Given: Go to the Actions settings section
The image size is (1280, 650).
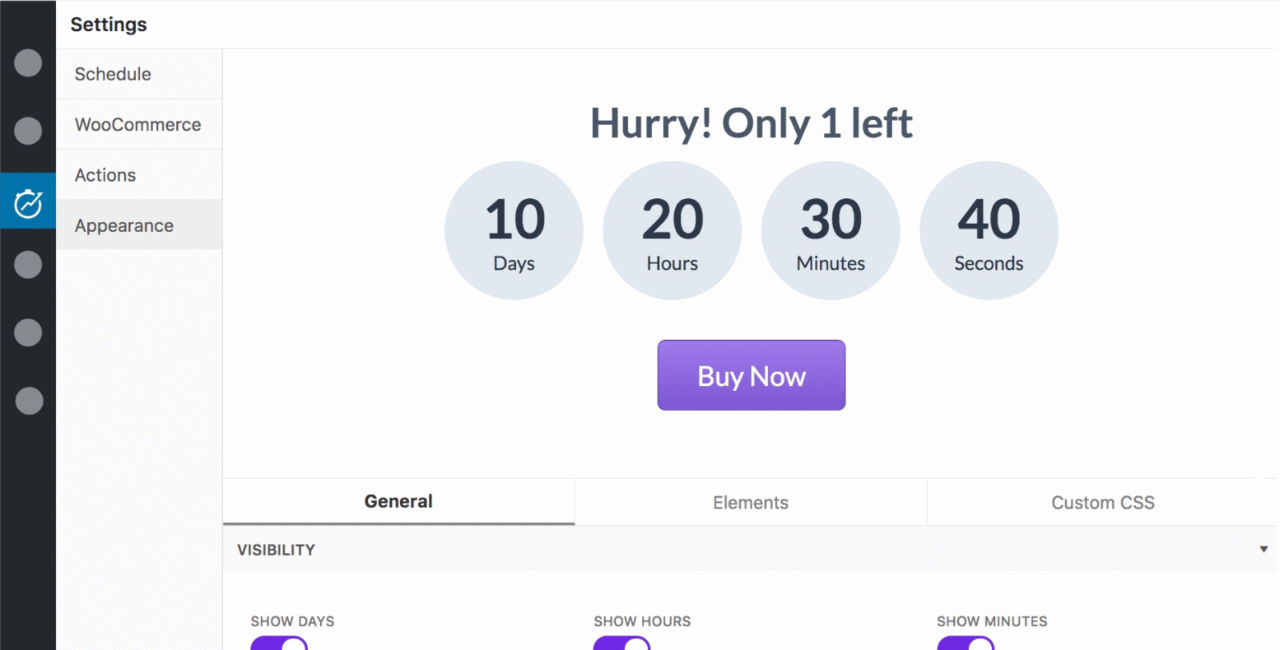Looking at the screenshot, I should tap(105, 175).
